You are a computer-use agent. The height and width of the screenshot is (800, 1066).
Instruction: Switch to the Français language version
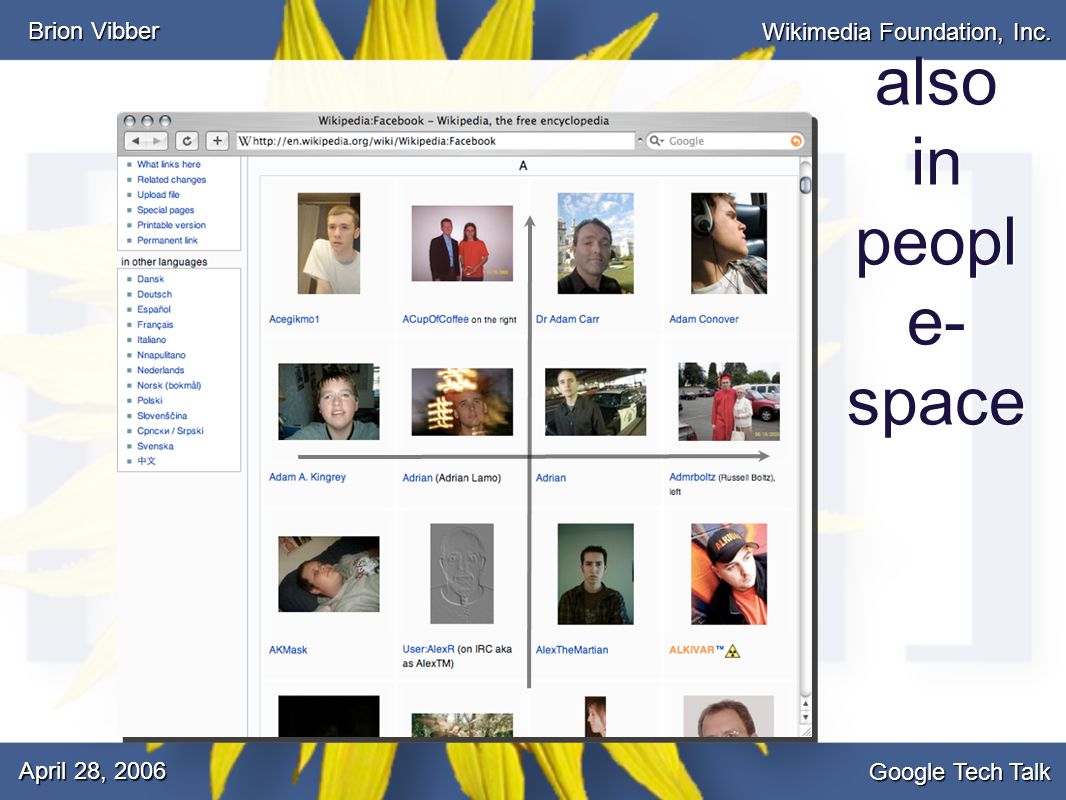[x=155, y=325]
